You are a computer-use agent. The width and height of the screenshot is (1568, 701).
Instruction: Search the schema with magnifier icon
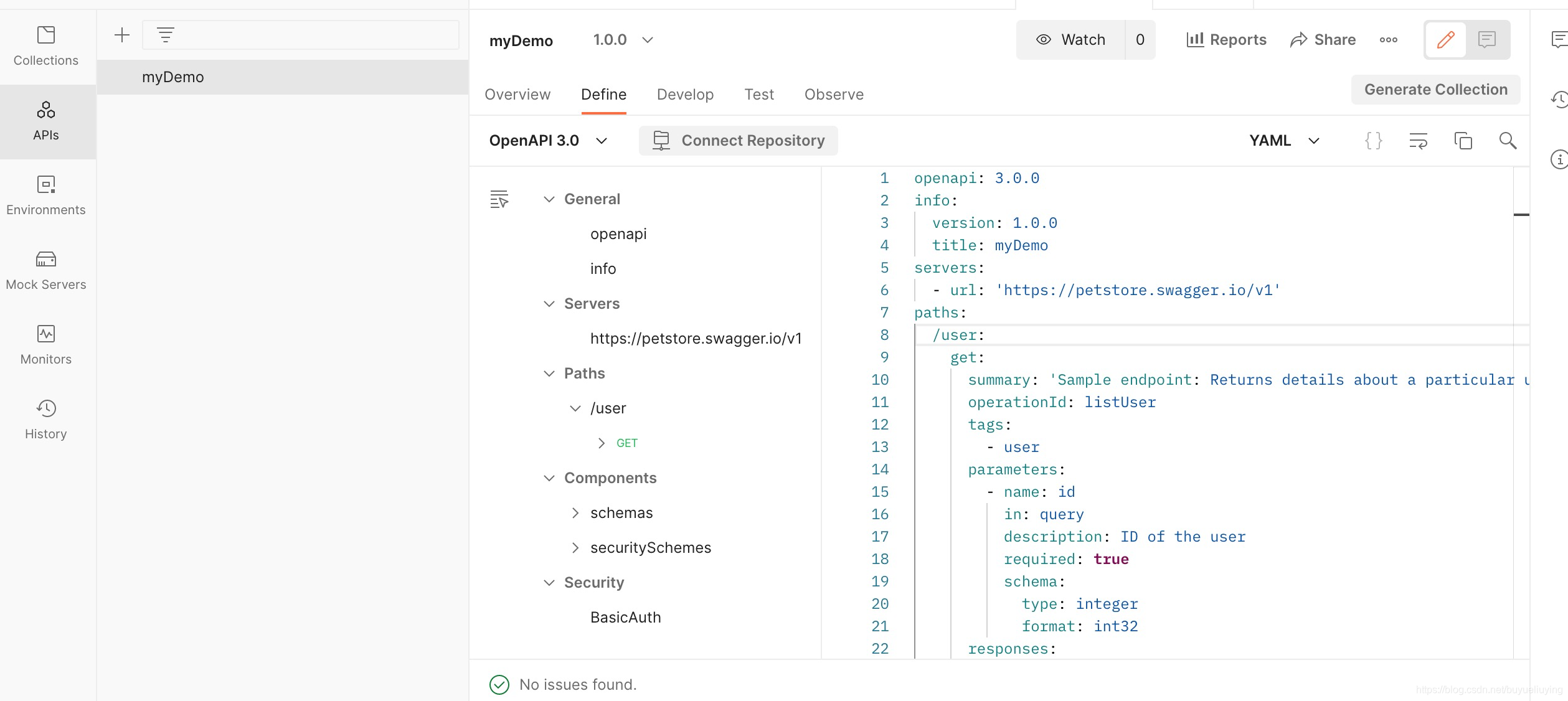coord(1508,141)
